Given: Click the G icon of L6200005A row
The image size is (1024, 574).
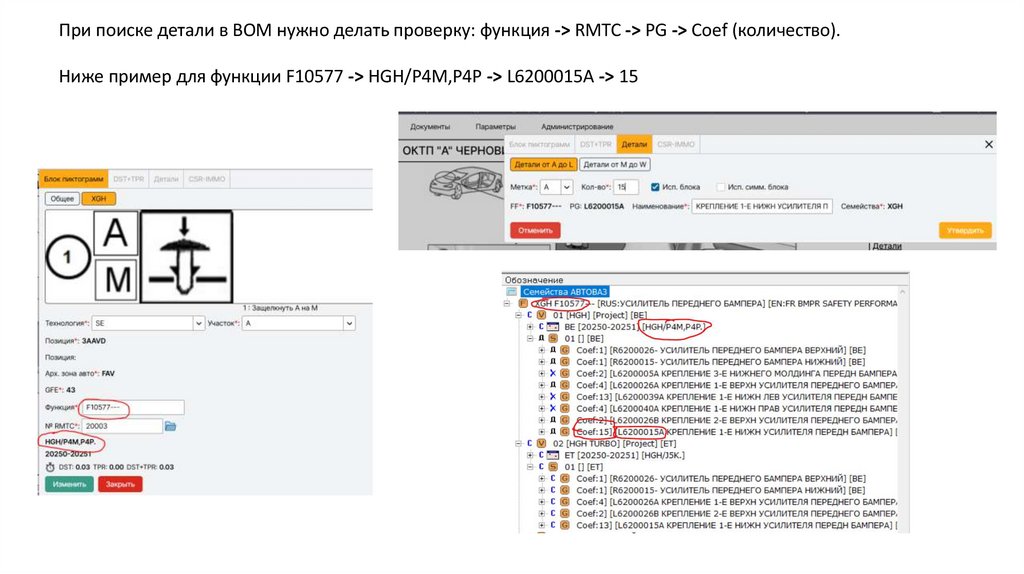Looking at the screenshot, I should pyautogui.click(x=565, y=374).
